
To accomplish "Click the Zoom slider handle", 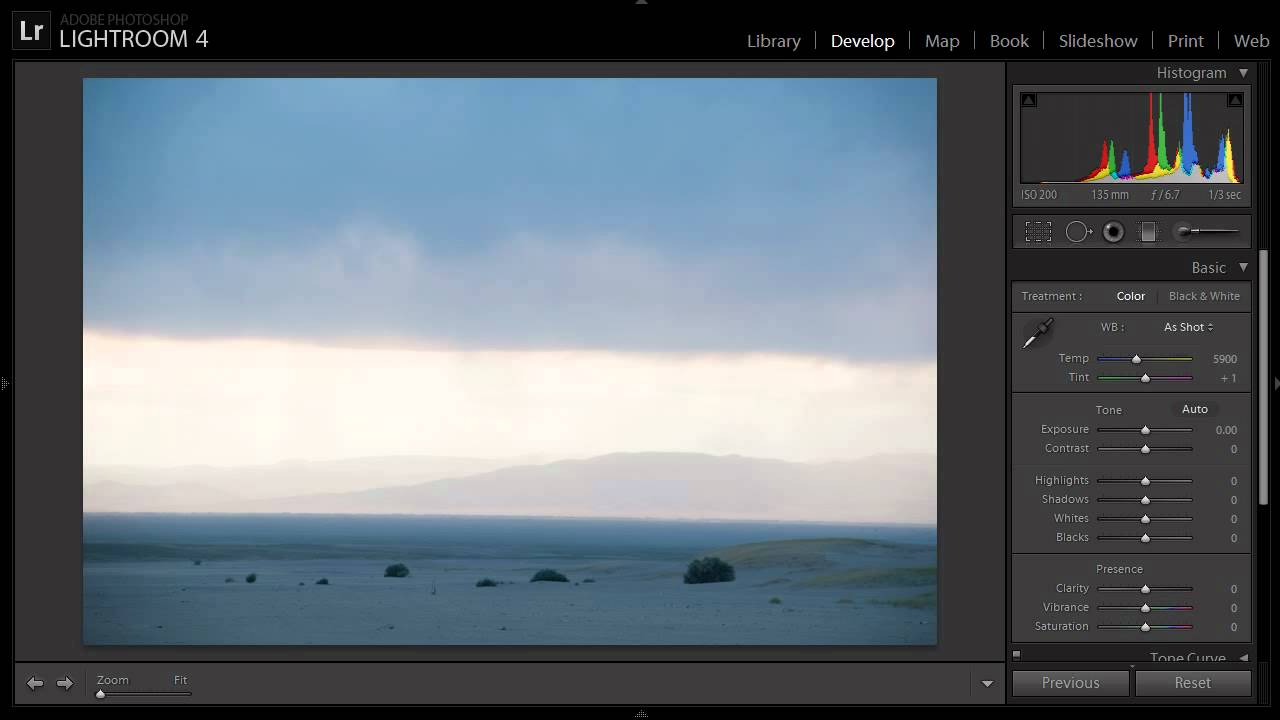I will pyautogui.click(x=100, y=694).
